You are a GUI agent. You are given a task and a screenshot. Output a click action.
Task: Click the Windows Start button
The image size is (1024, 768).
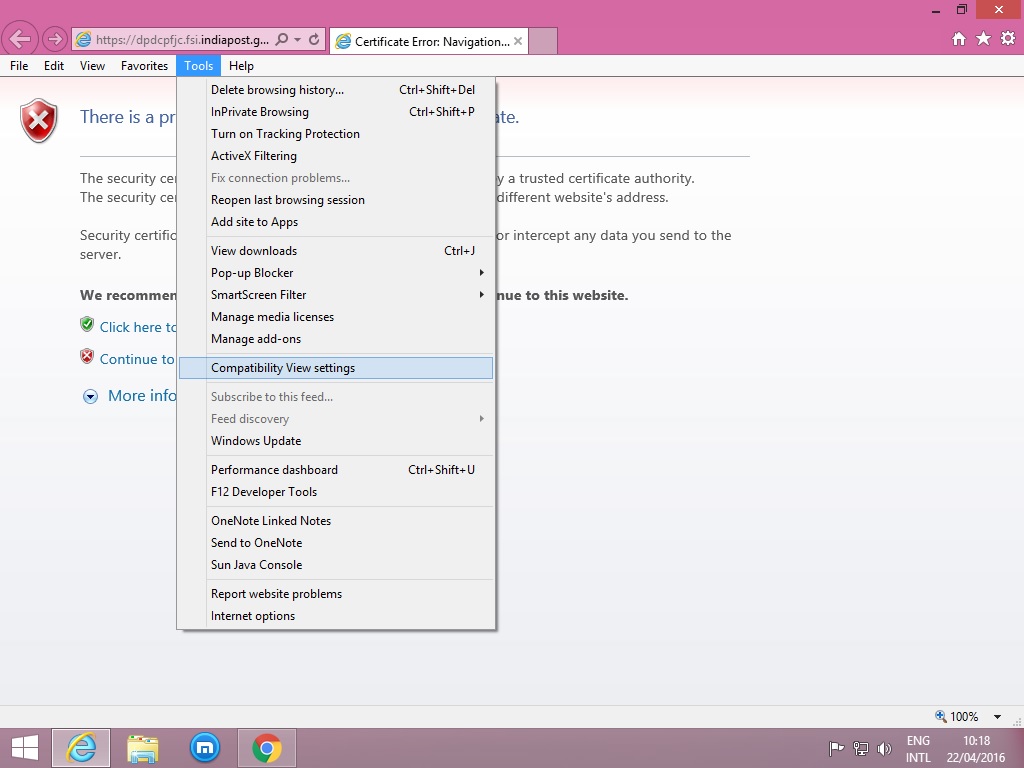[24, 747]
